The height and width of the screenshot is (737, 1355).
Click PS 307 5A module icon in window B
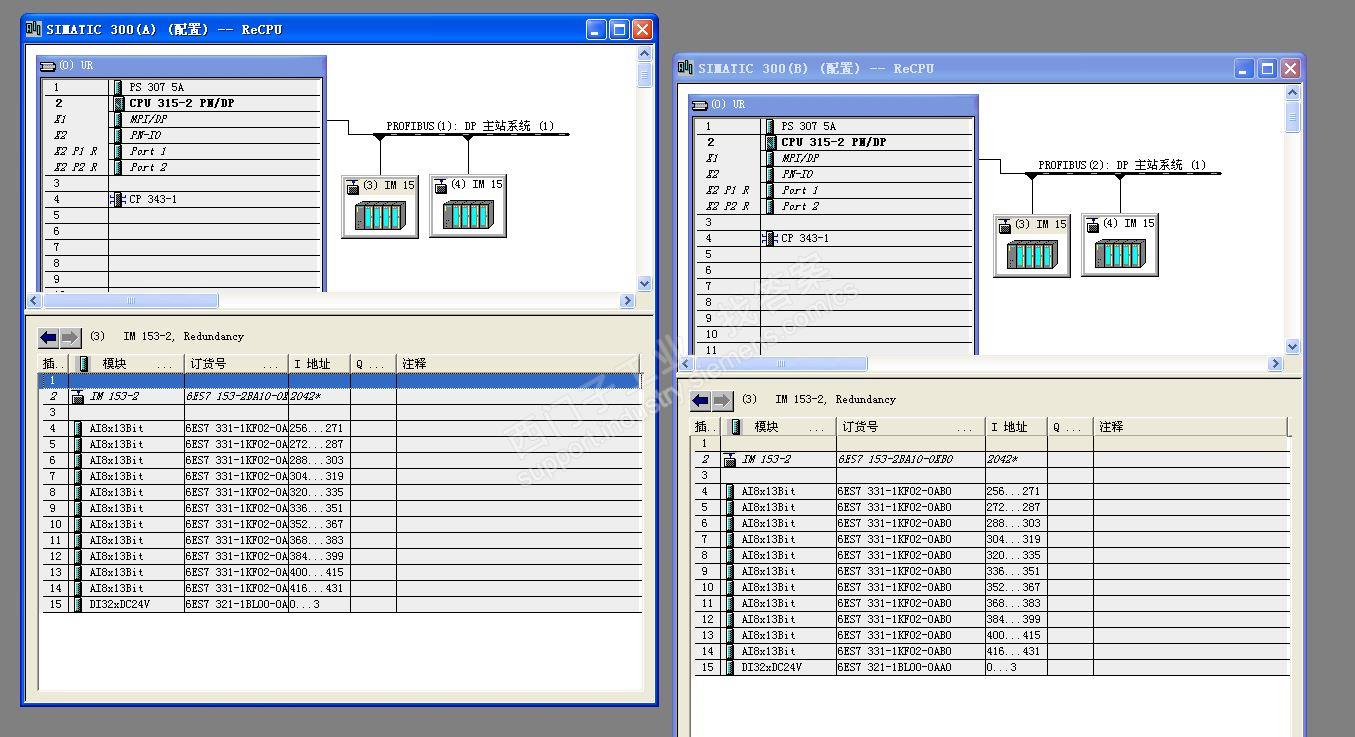click(x=770, y=126)
